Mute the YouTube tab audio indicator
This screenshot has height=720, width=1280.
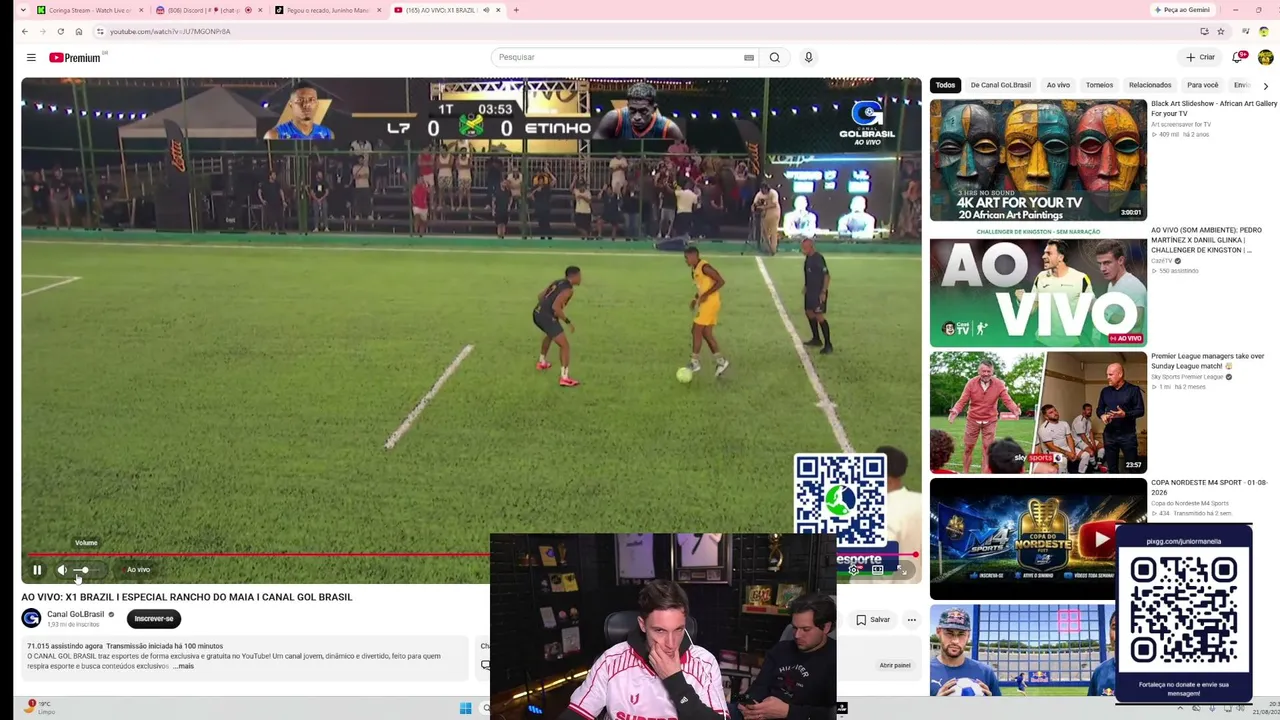pyautogui.click(x=486, y=10)
